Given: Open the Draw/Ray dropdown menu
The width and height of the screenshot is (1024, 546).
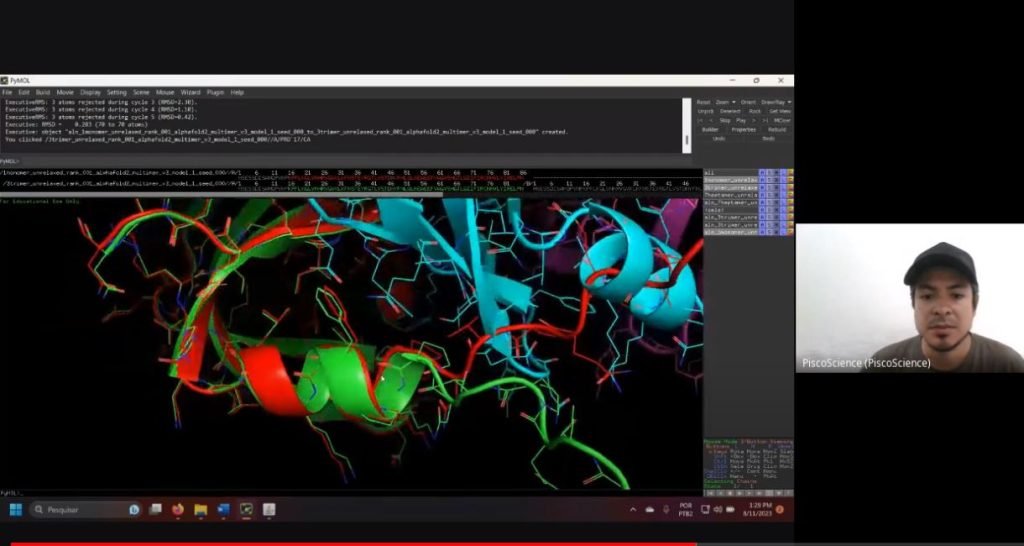Looking at the screenshot, I should point(775,102).
